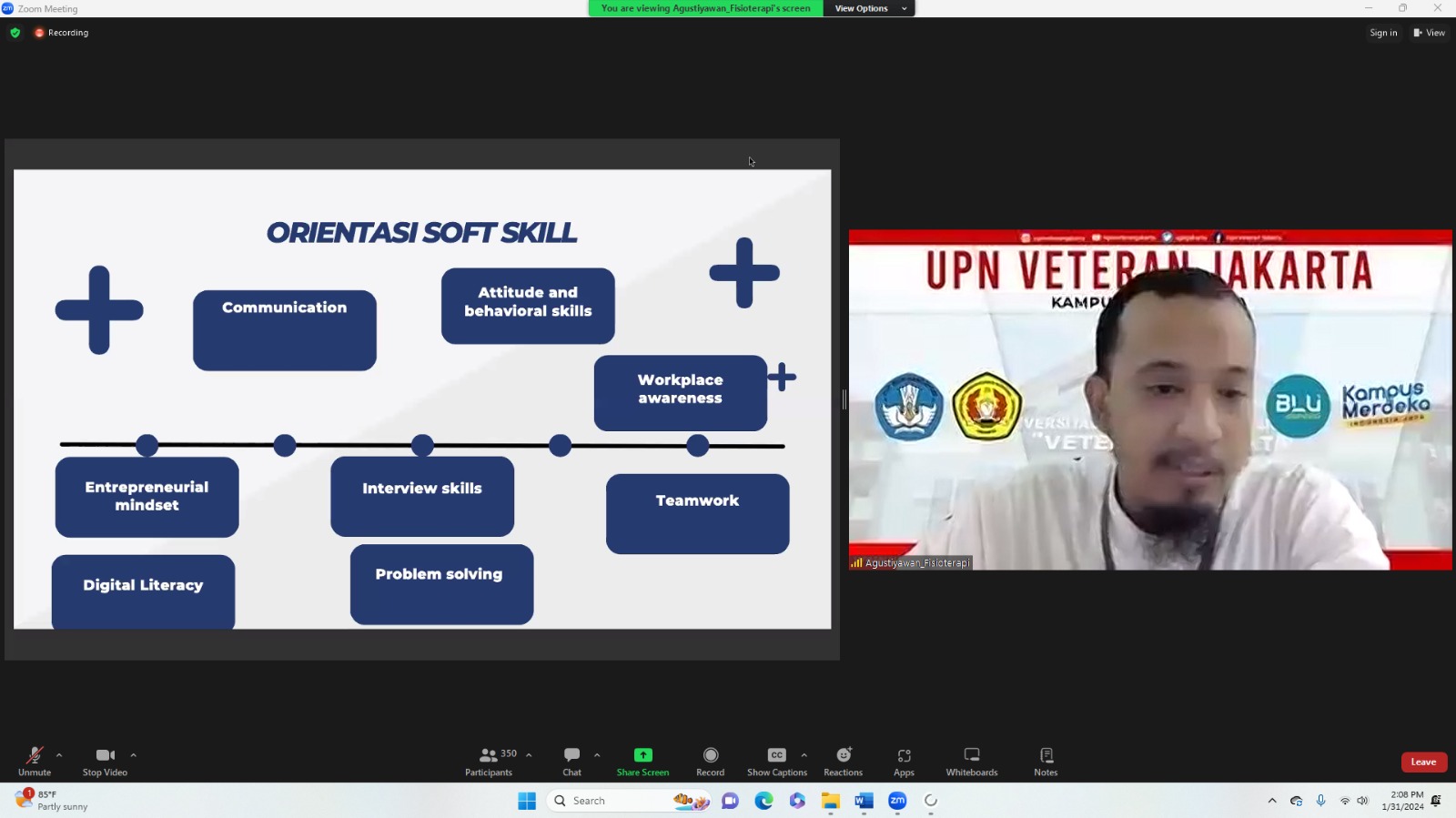Screen dimensions: 1456x818
Task: Expand the captions options arrow
Action: point(804,755)
